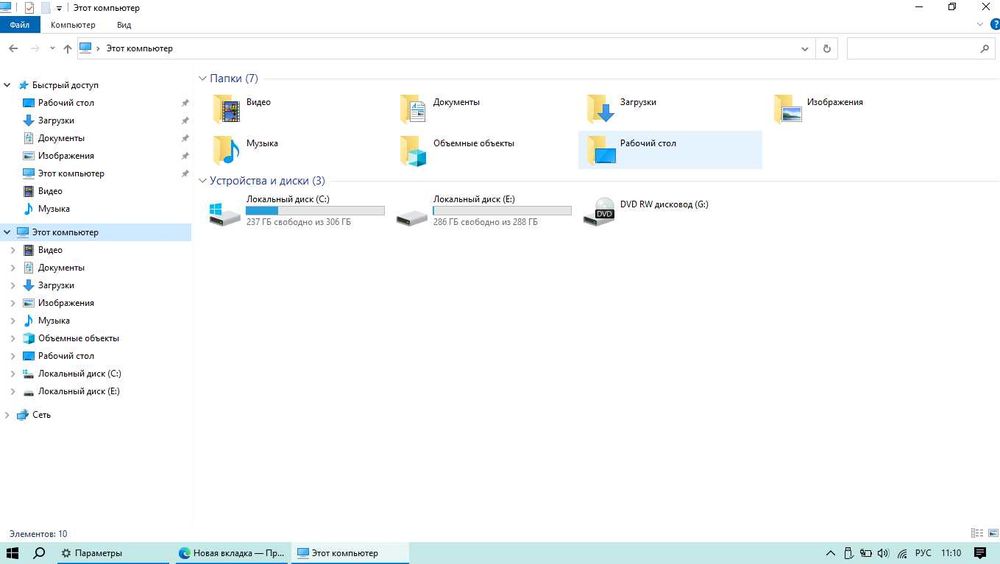Screen dimensions: 1000x564
Task: Click the C: drive usage bar
Action: click(315, 211)
